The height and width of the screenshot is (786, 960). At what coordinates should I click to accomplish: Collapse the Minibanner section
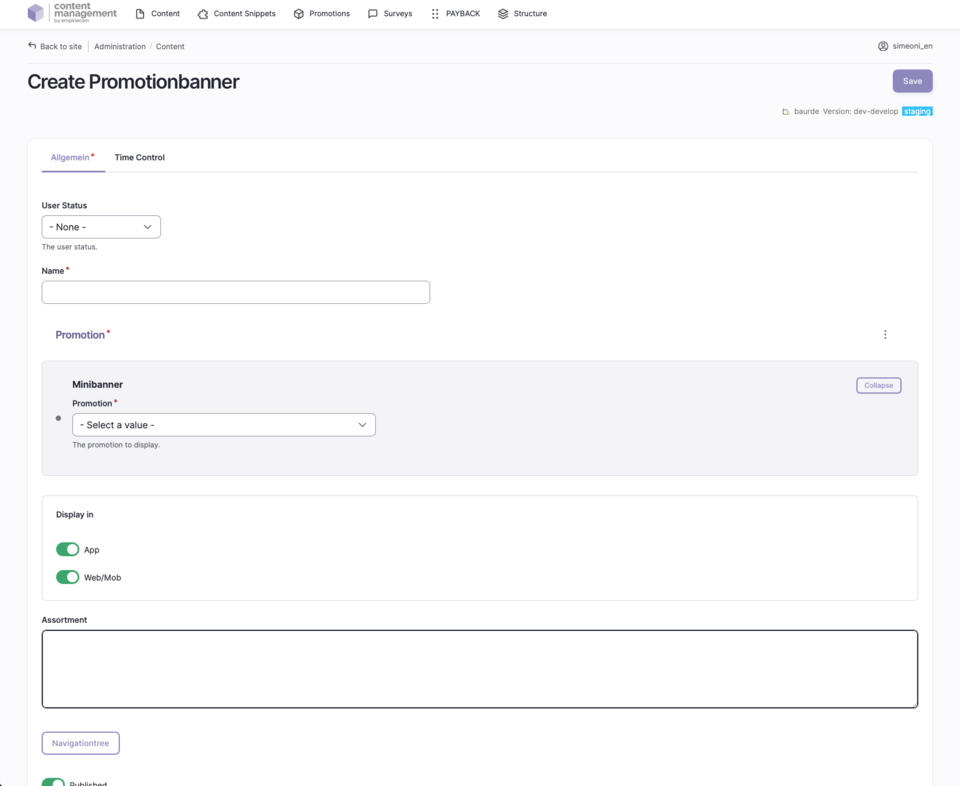click(x=878, y=385)
